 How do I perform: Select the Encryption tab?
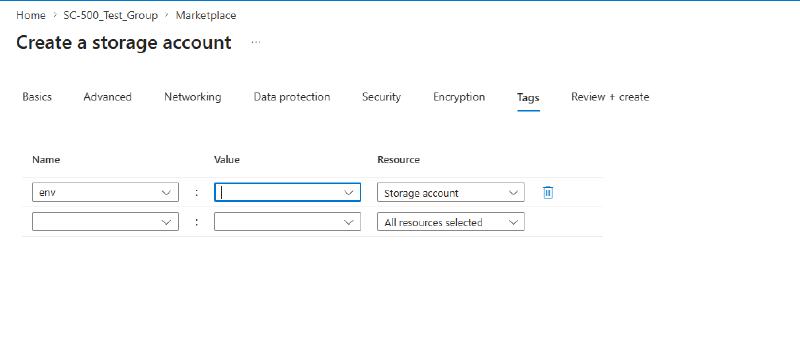pyautogui.click(x=459, y=97)
